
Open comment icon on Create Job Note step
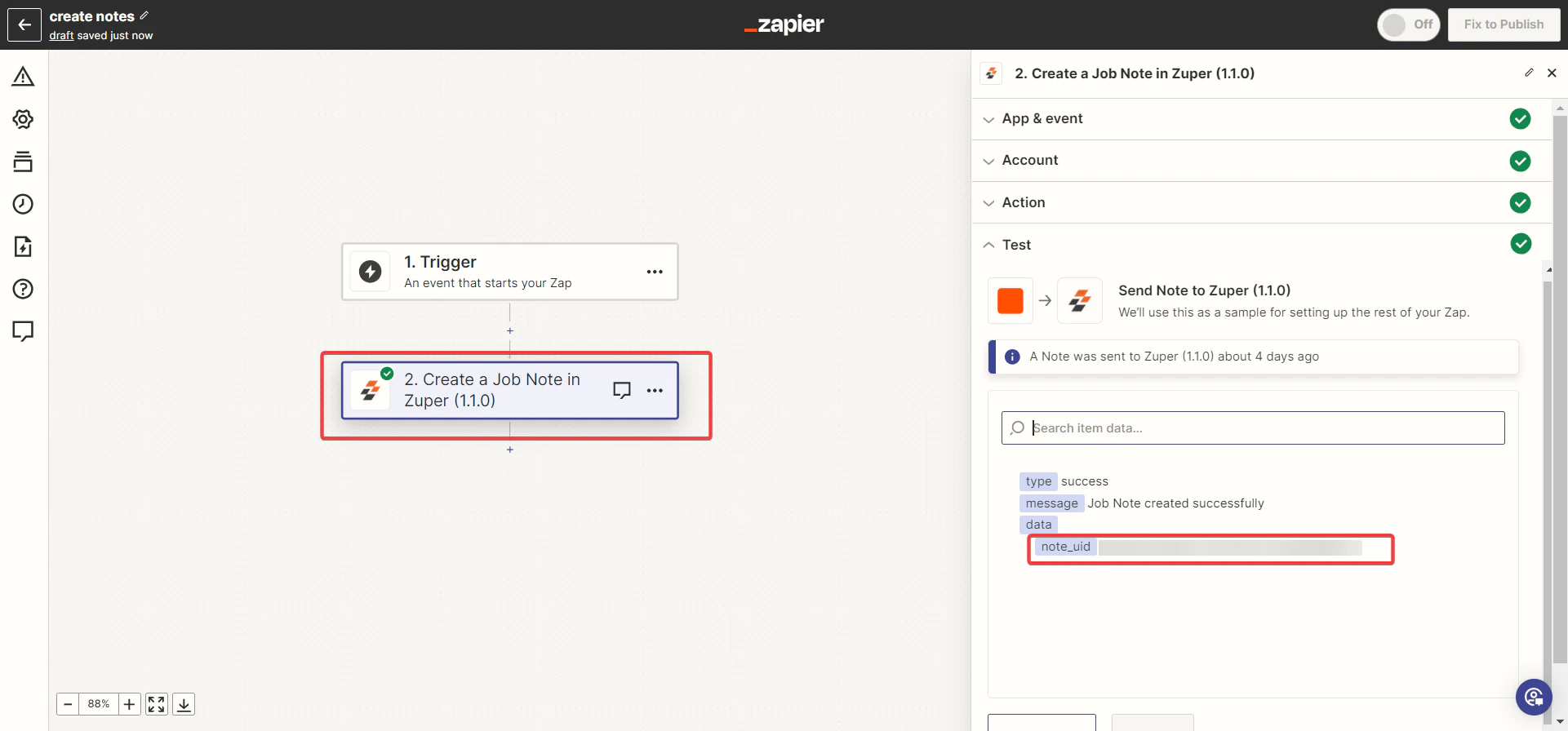[622, 390]
